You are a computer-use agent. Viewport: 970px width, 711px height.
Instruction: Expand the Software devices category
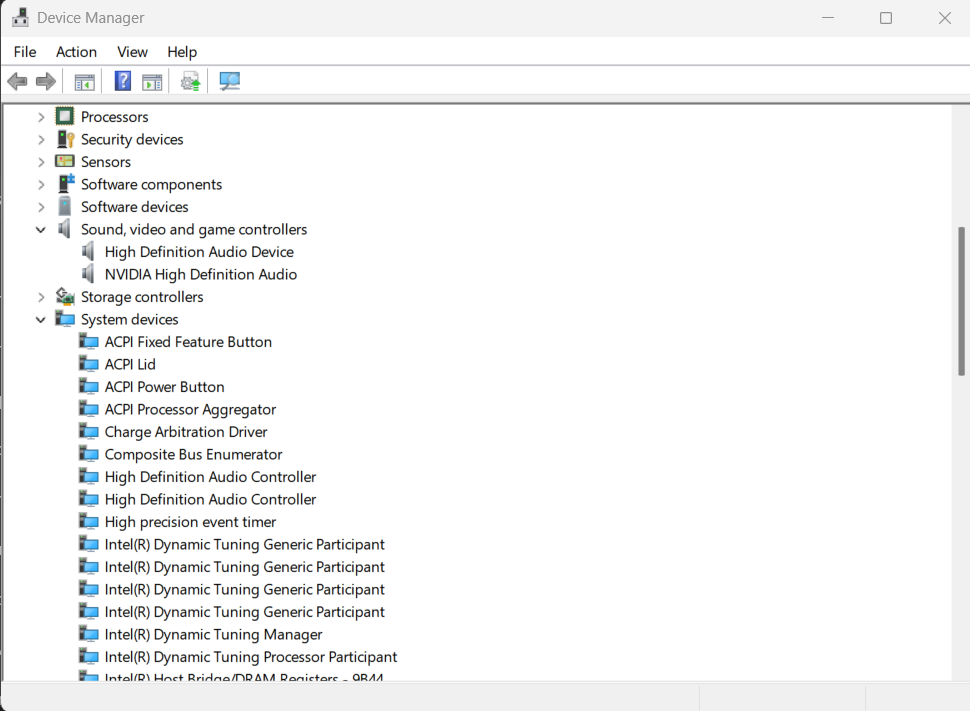tap(41, 207)
